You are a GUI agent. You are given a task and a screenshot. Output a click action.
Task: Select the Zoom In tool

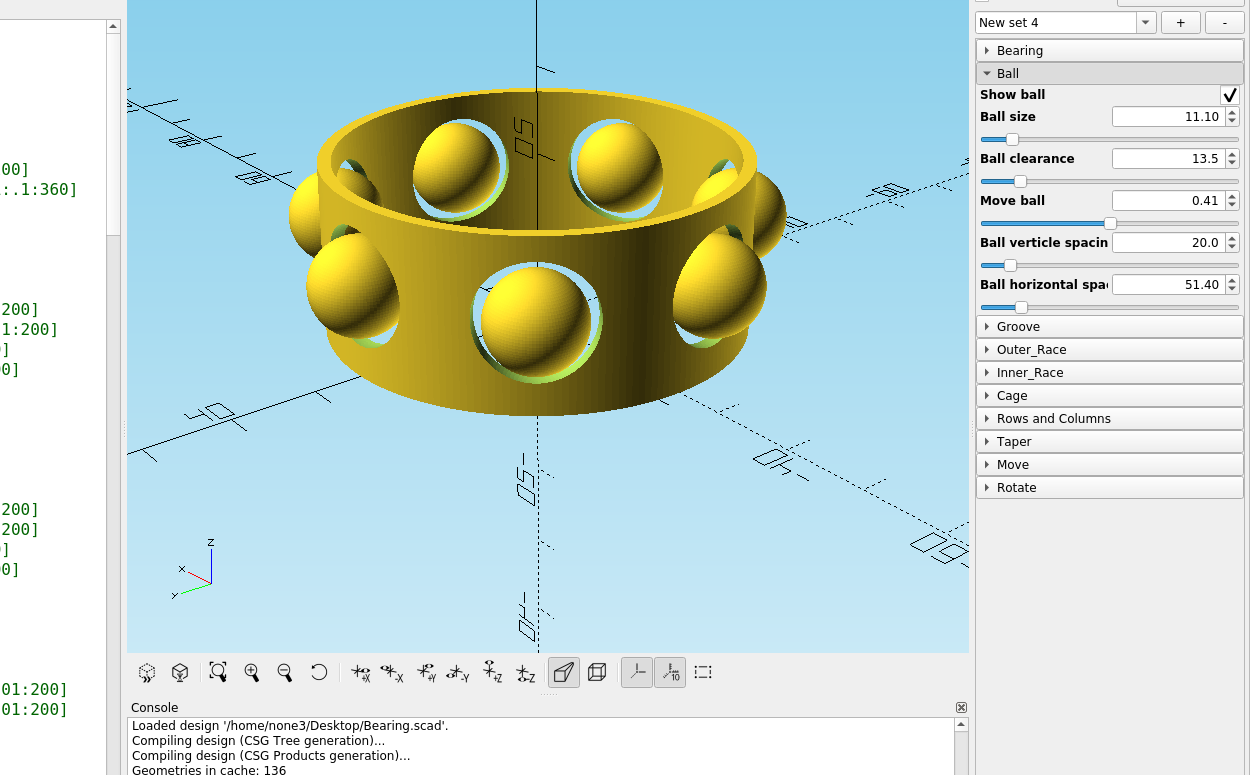pos(252,672)
